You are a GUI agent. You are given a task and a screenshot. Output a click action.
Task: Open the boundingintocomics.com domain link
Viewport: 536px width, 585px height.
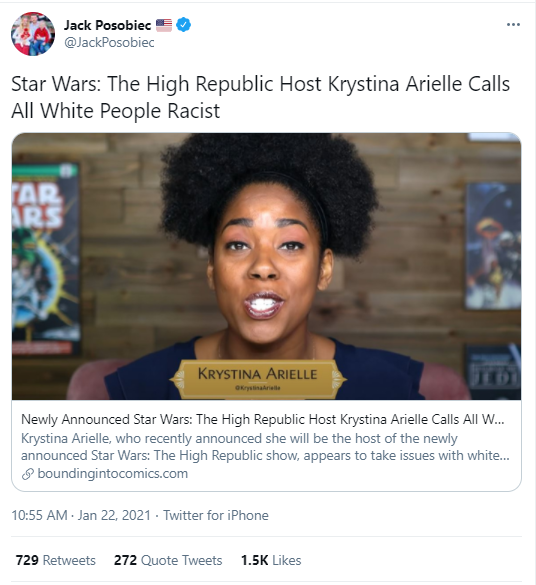click(x=113, y=474)
